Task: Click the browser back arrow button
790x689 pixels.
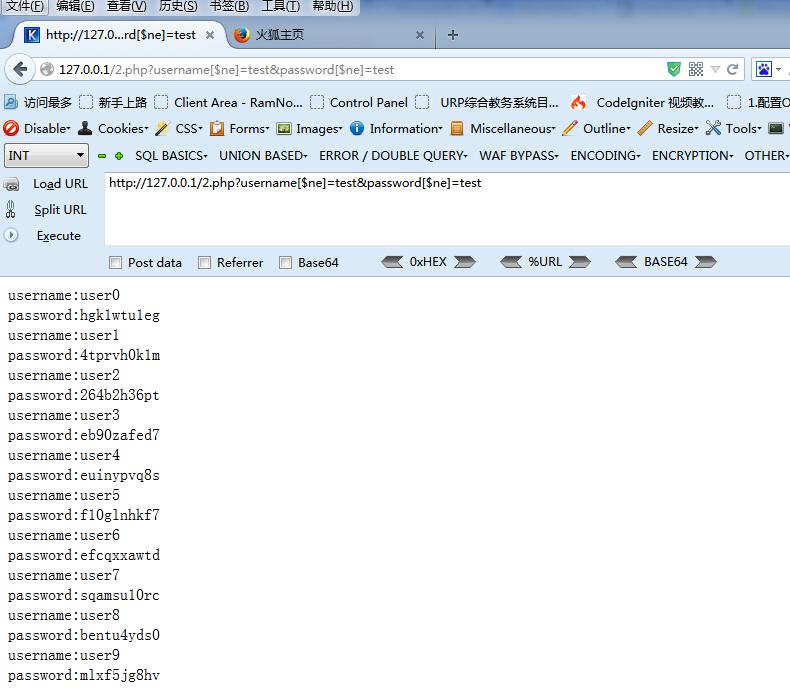Action: (x=20, y=69)
